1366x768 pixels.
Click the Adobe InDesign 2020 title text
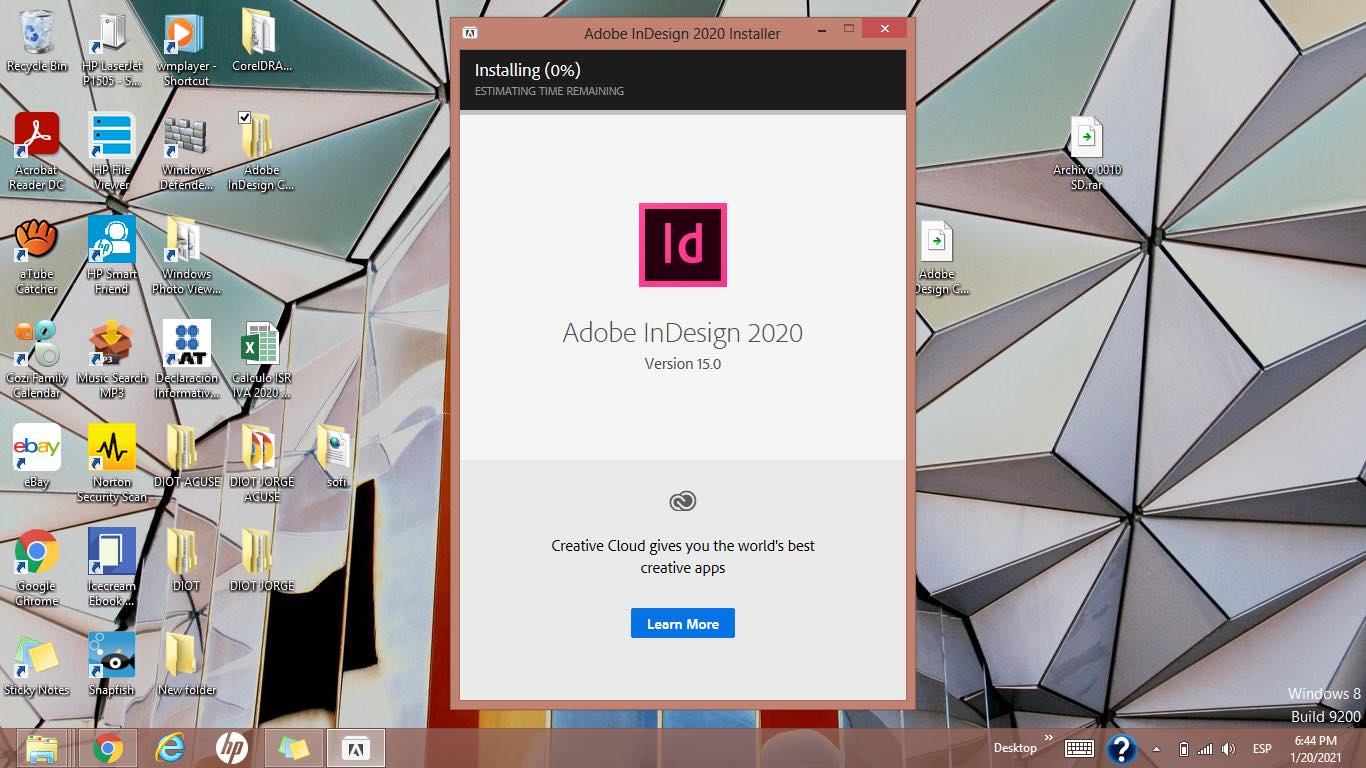tap(683, 332)
